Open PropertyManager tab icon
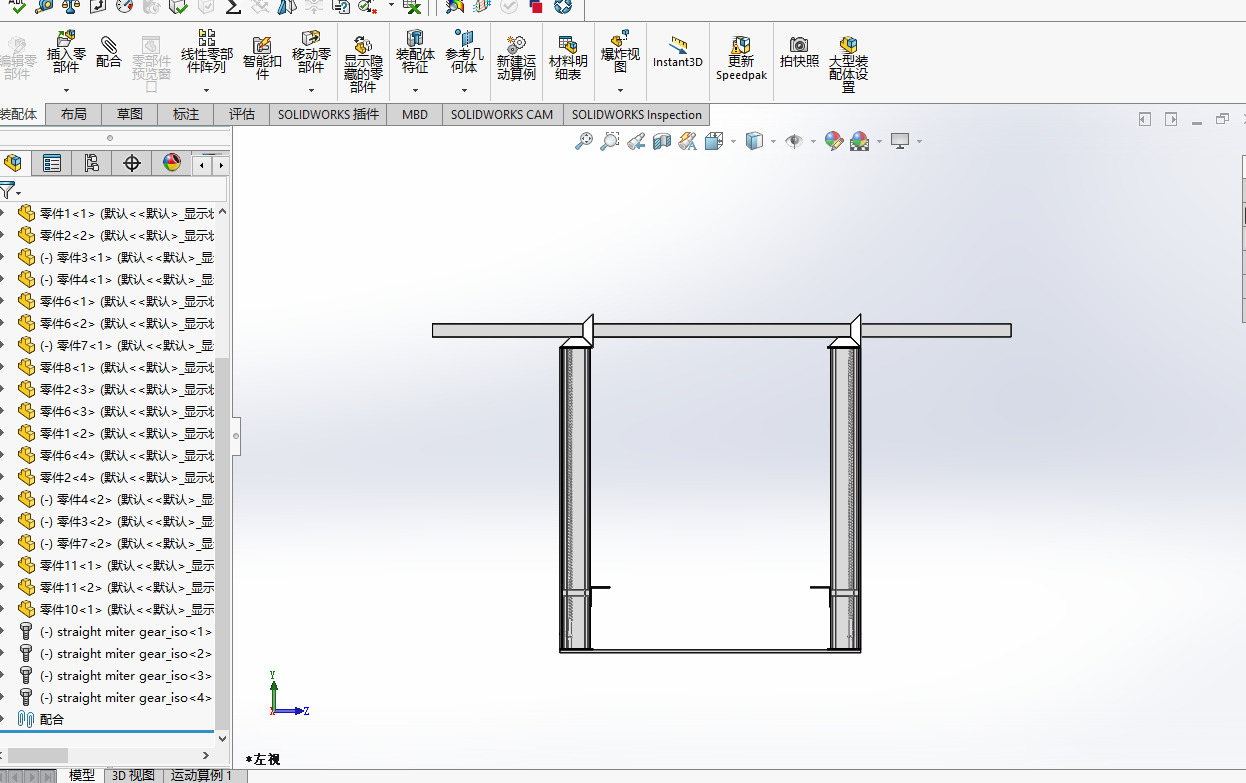Viewport: 1246px width, 783px height. coord(52,163)
